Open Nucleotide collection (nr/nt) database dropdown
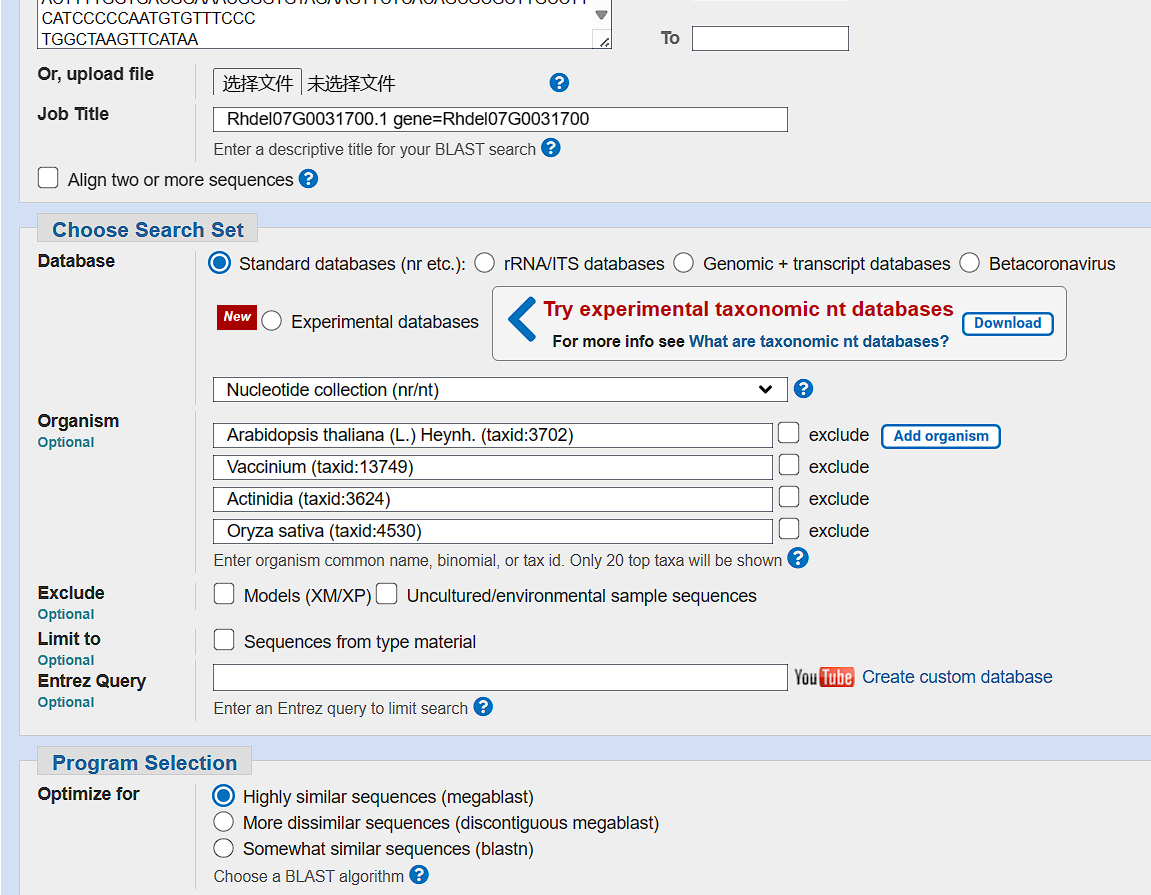The height and width of the screenshot is (895, 1151). click(500, 390)
